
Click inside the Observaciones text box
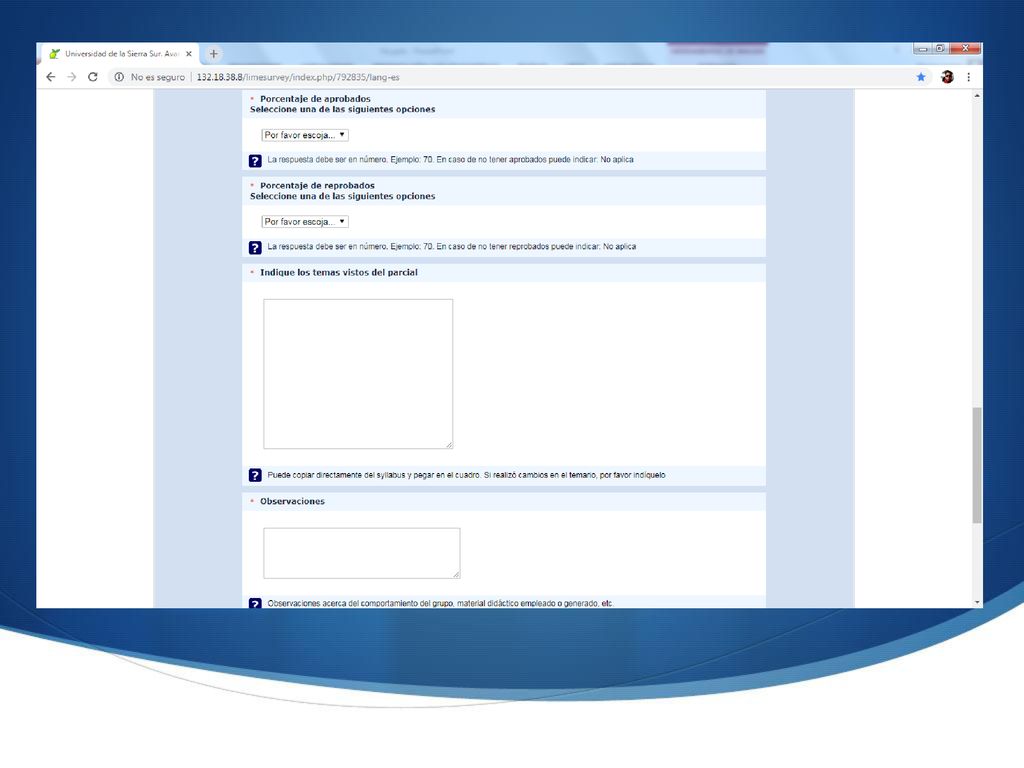362,553
